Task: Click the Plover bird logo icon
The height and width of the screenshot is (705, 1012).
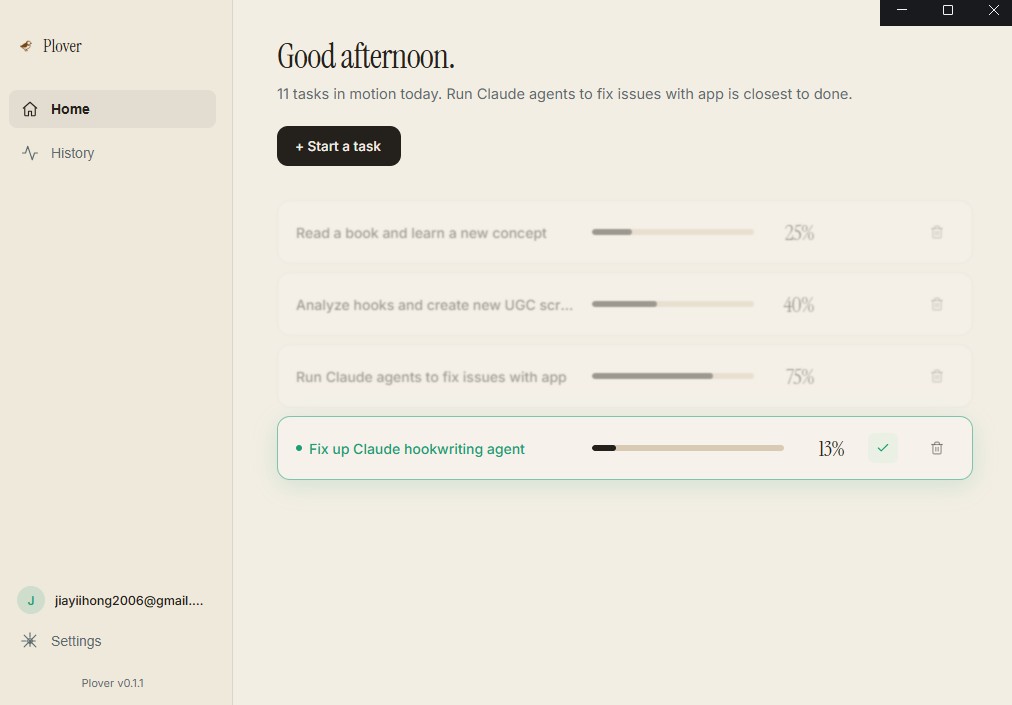Action: pyautogui.click(x=26, y=46)
